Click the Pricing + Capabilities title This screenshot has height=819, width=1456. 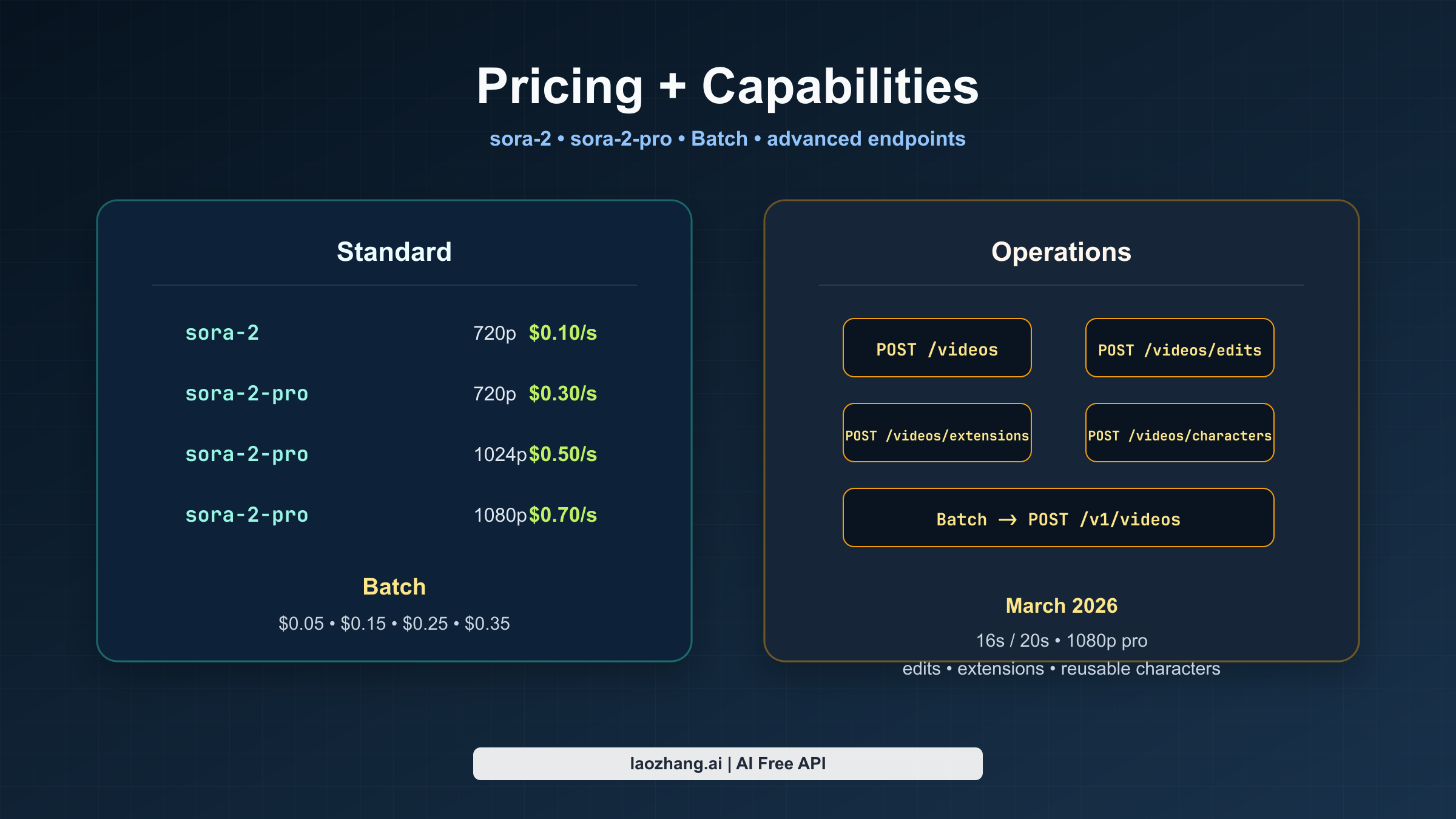(727, 86)
